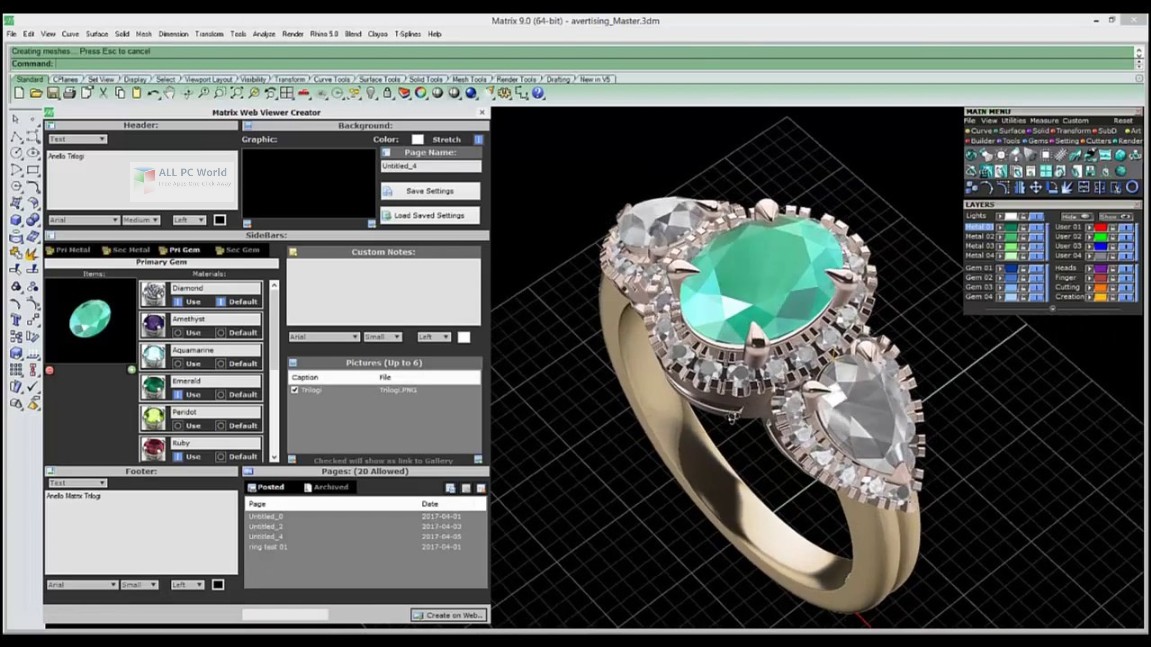Click the round gem icon in Main Menu second row
Viewport: 1151px width, 647px height.
point(1120,171)
